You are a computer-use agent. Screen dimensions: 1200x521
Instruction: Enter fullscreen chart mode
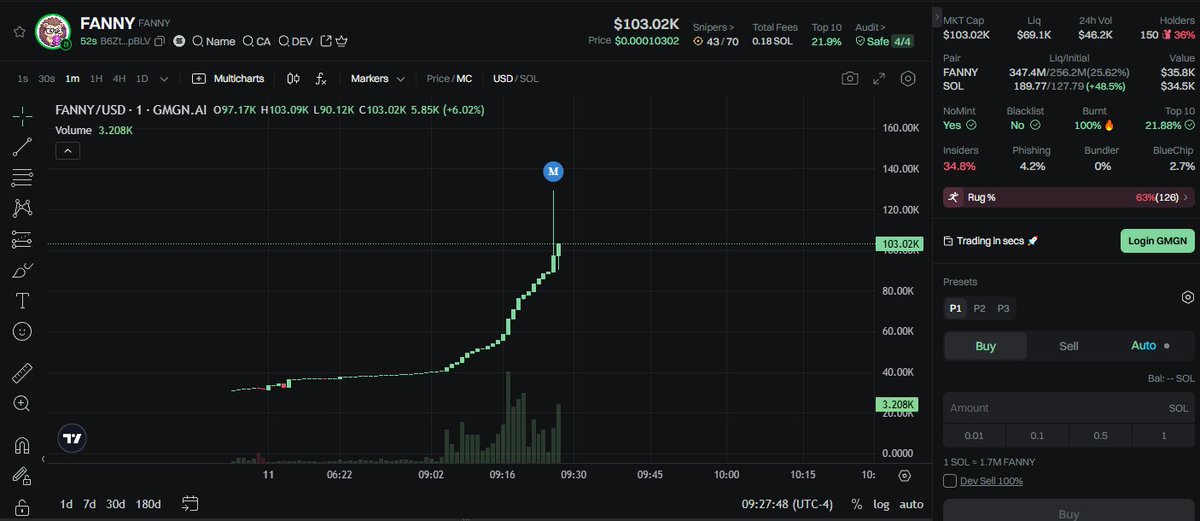(879, 78)
